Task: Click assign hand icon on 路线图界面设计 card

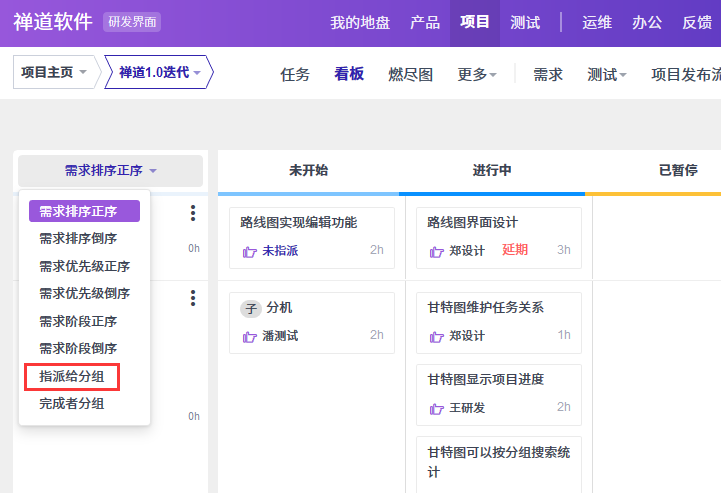Action: (x=436, y=251)
